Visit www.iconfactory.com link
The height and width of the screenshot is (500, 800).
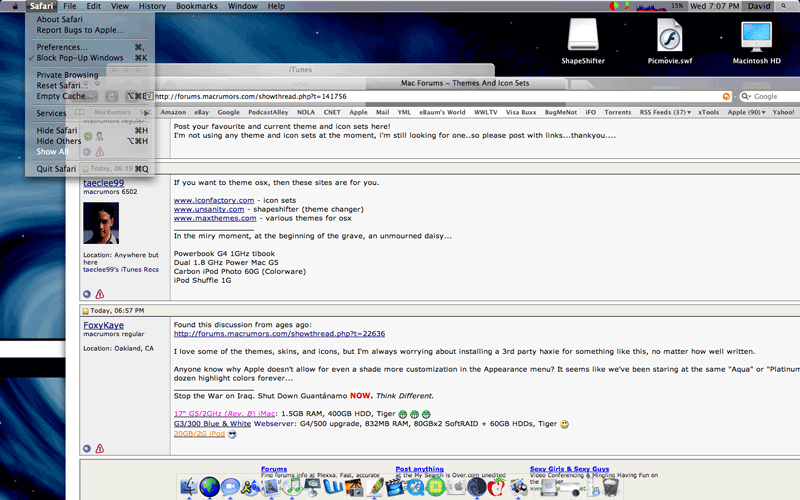pyautogui.click(x=214, y=201)
